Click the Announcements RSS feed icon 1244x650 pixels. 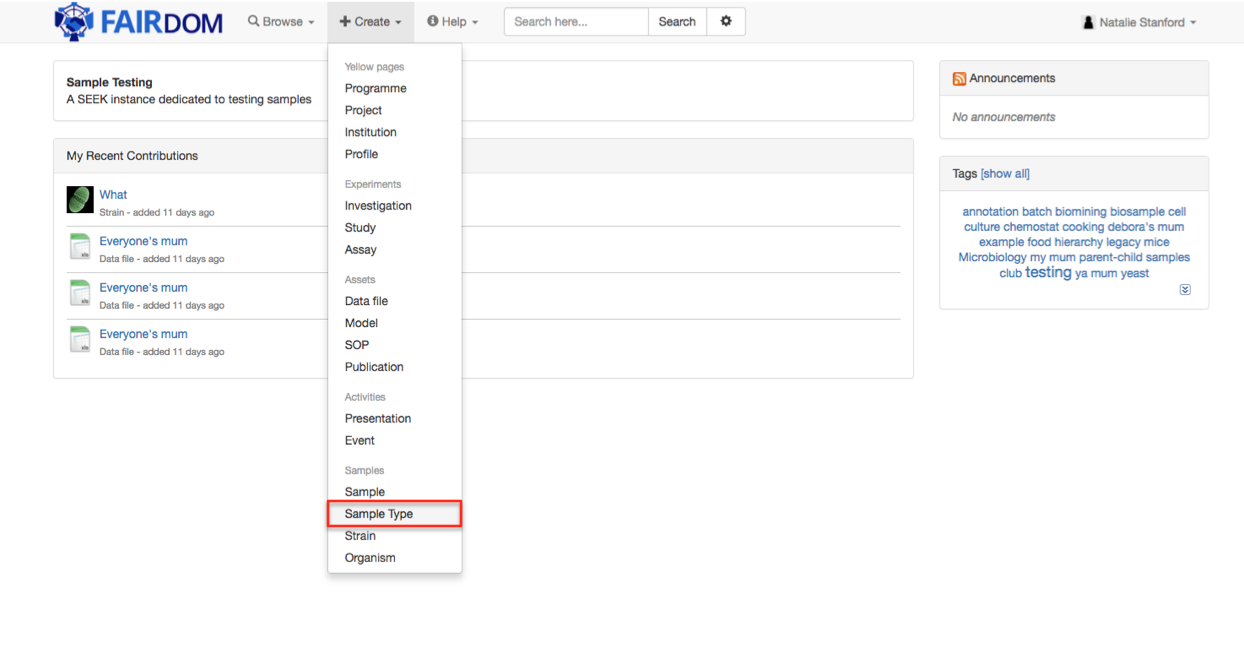point(959,77)
